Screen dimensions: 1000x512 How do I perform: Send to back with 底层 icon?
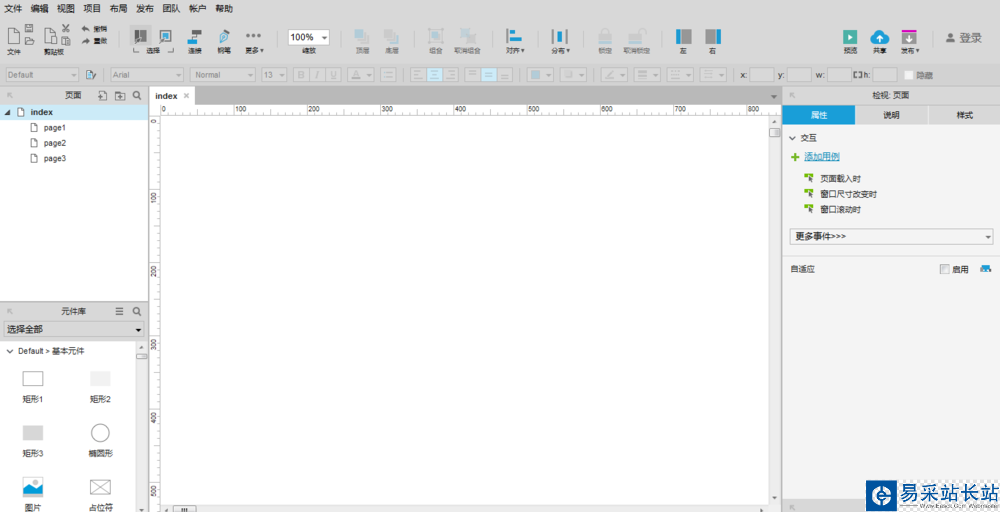coord(391,36)
